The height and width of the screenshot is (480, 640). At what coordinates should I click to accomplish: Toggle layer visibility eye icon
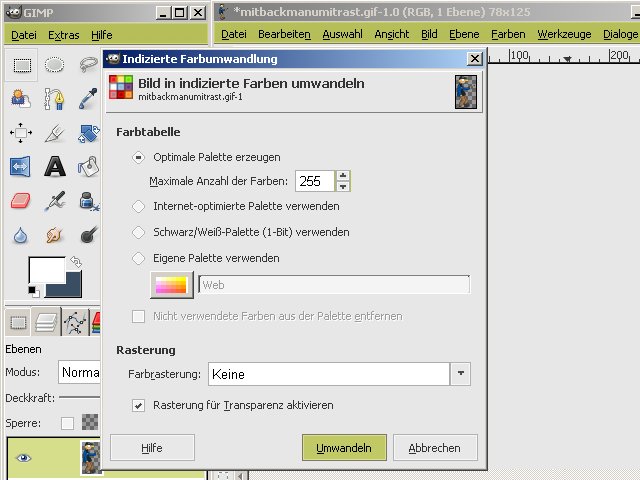pos(24,458)
